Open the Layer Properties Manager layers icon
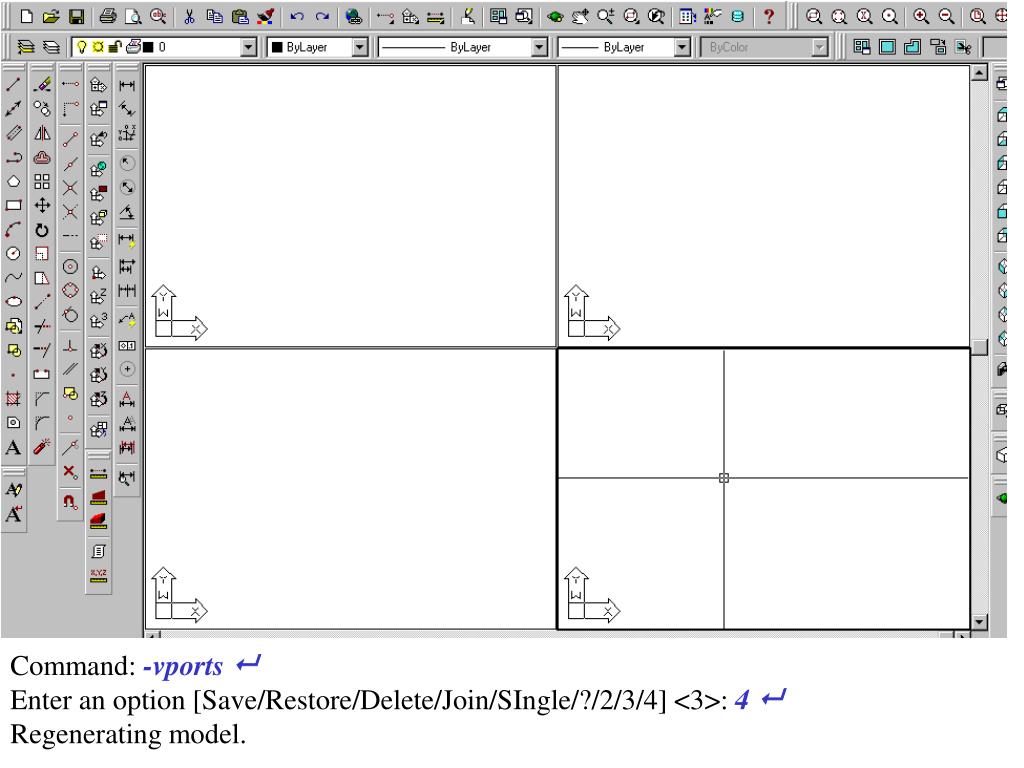The image size is (1024, 768). point(51,47)
